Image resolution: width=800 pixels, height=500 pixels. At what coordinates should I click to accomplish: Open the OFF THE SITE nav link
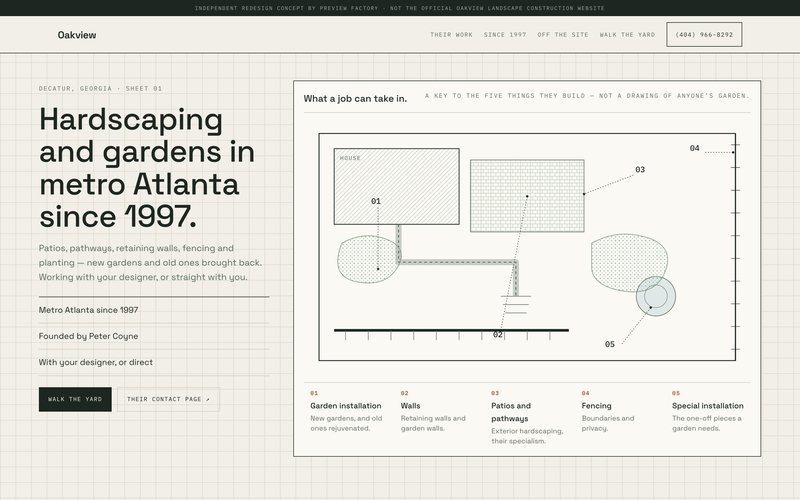click(562, 35)
